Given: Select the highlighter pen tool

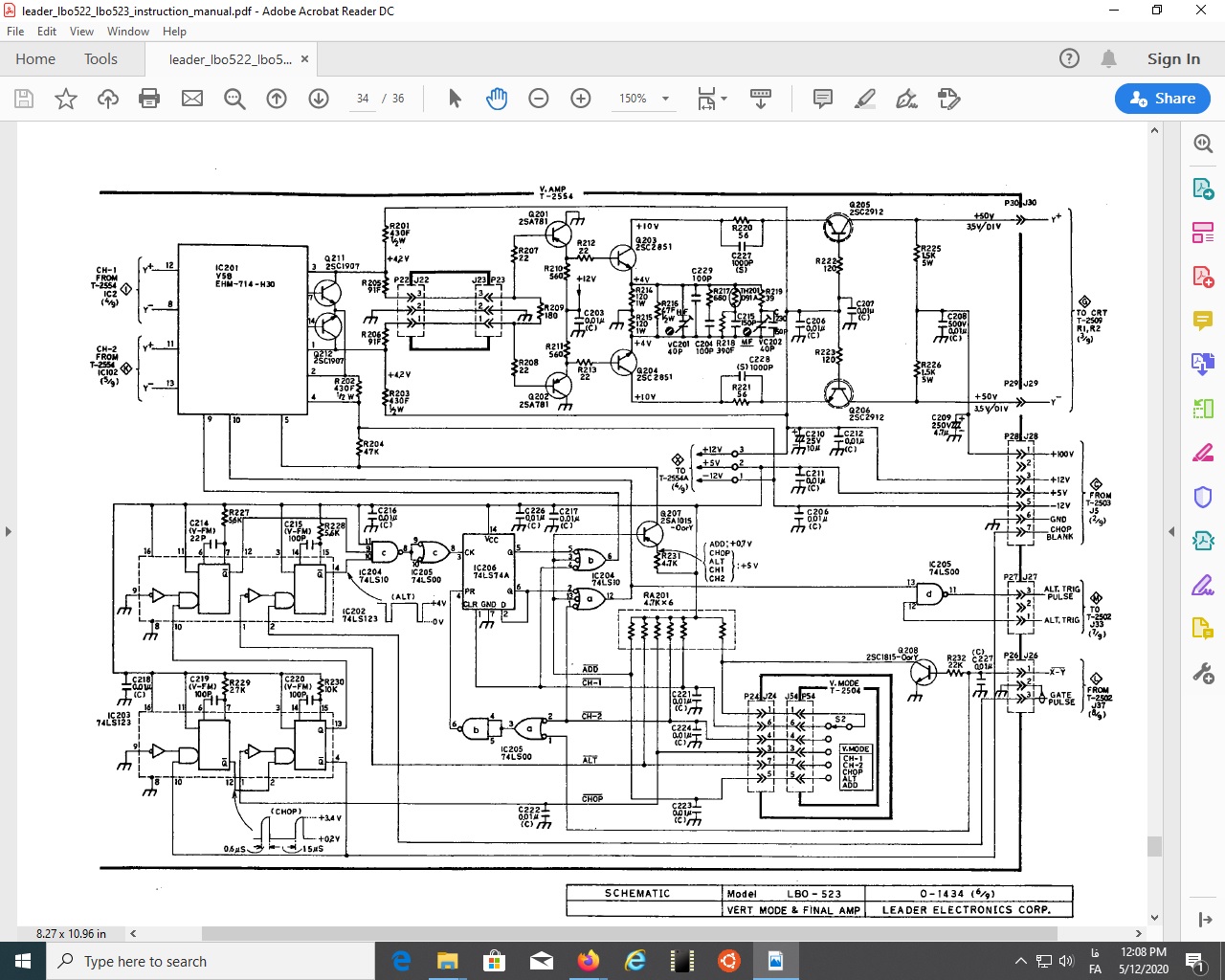Looking at the screenshot, I should click(865, 99).
